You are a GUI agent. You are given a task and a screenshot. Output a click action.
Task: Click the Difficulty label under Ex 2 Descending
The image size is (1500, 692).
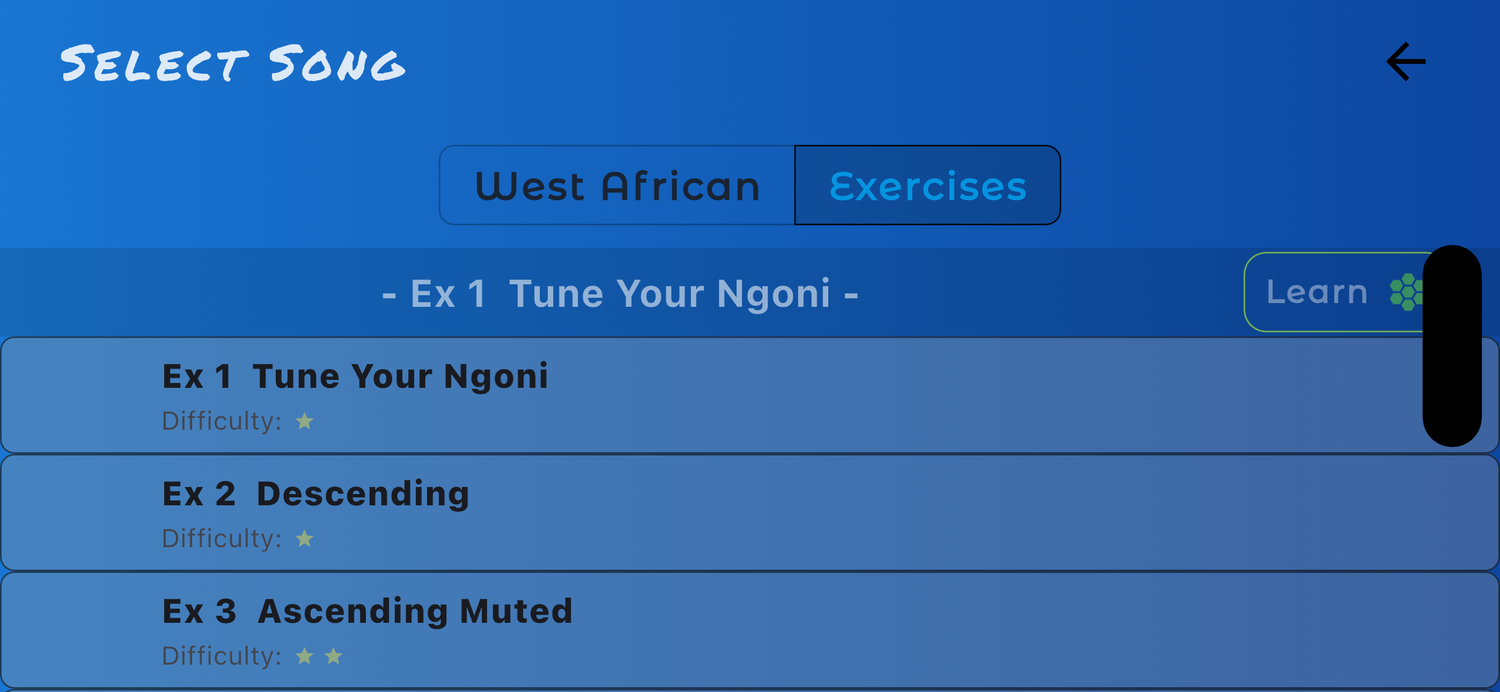point(222,539)
